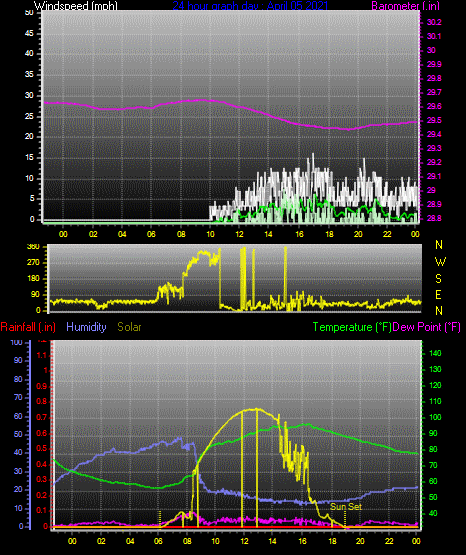Image resolution: width=466 pixels, height=555 pixels.
Task: Click the 'Barometer (.in)' axis title
Action: click(405, 6)
